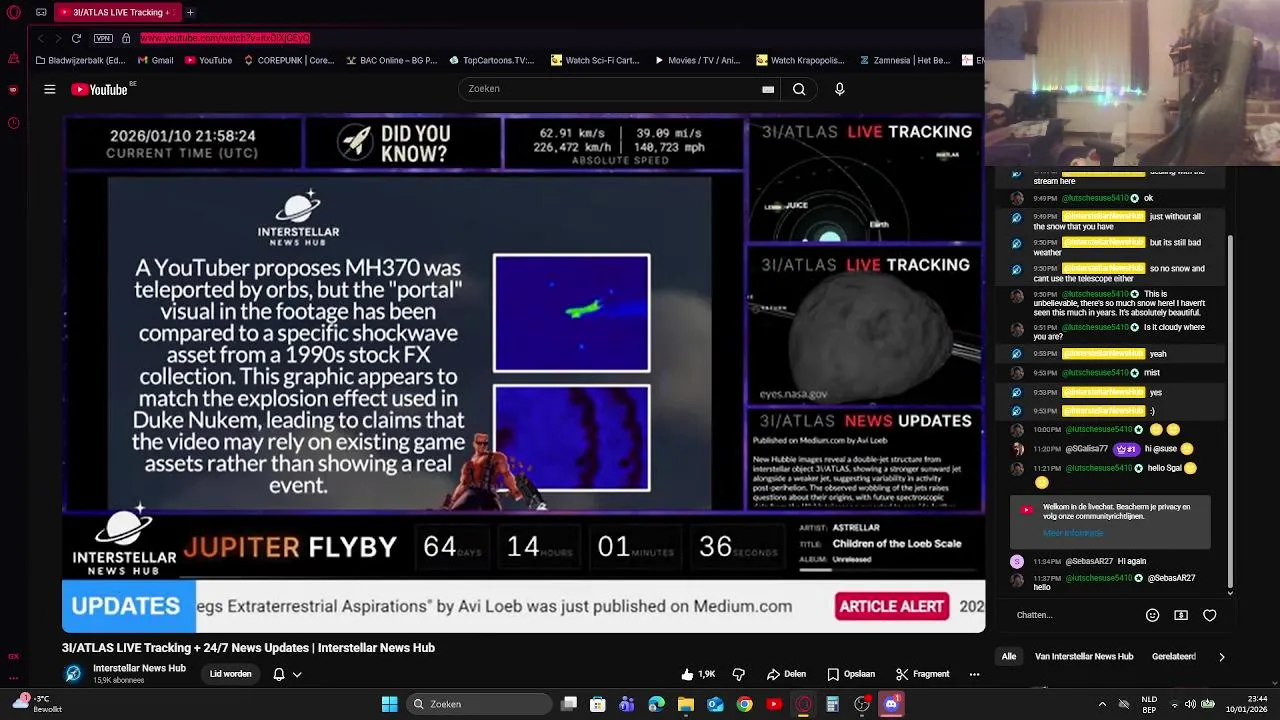Image resolution: width=1280 pixels, height=720 pixels.
Task: Open the Watch Sci-Fi Cart bookmark
Action: (x=595, y=60)
